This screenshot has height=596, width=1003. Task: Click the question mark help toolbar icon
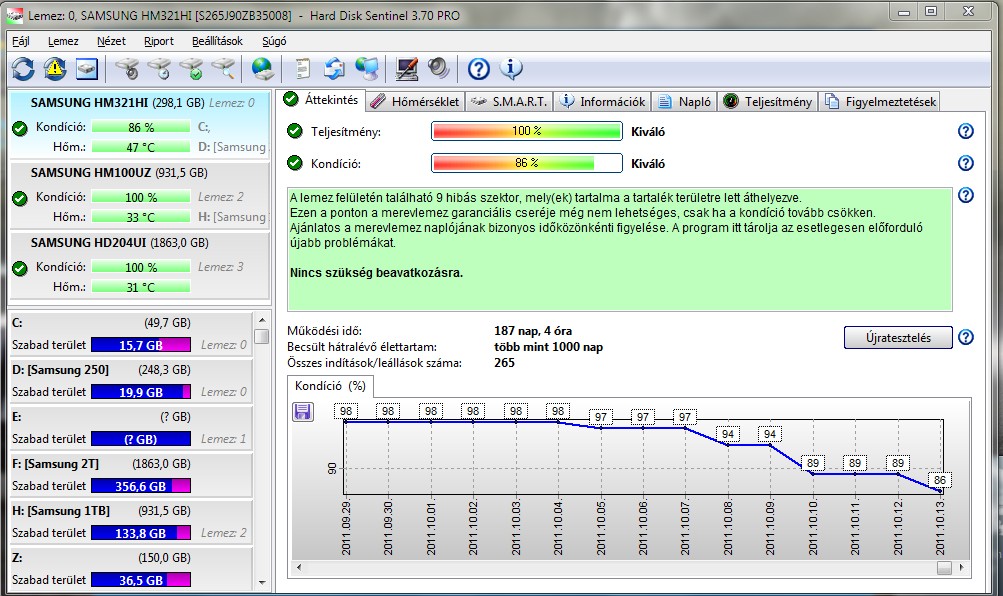click(478, 68)
